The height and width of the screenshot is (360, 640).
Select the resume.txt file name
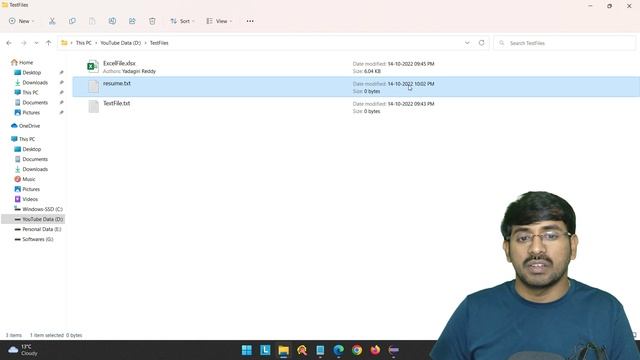pos(117,83)
